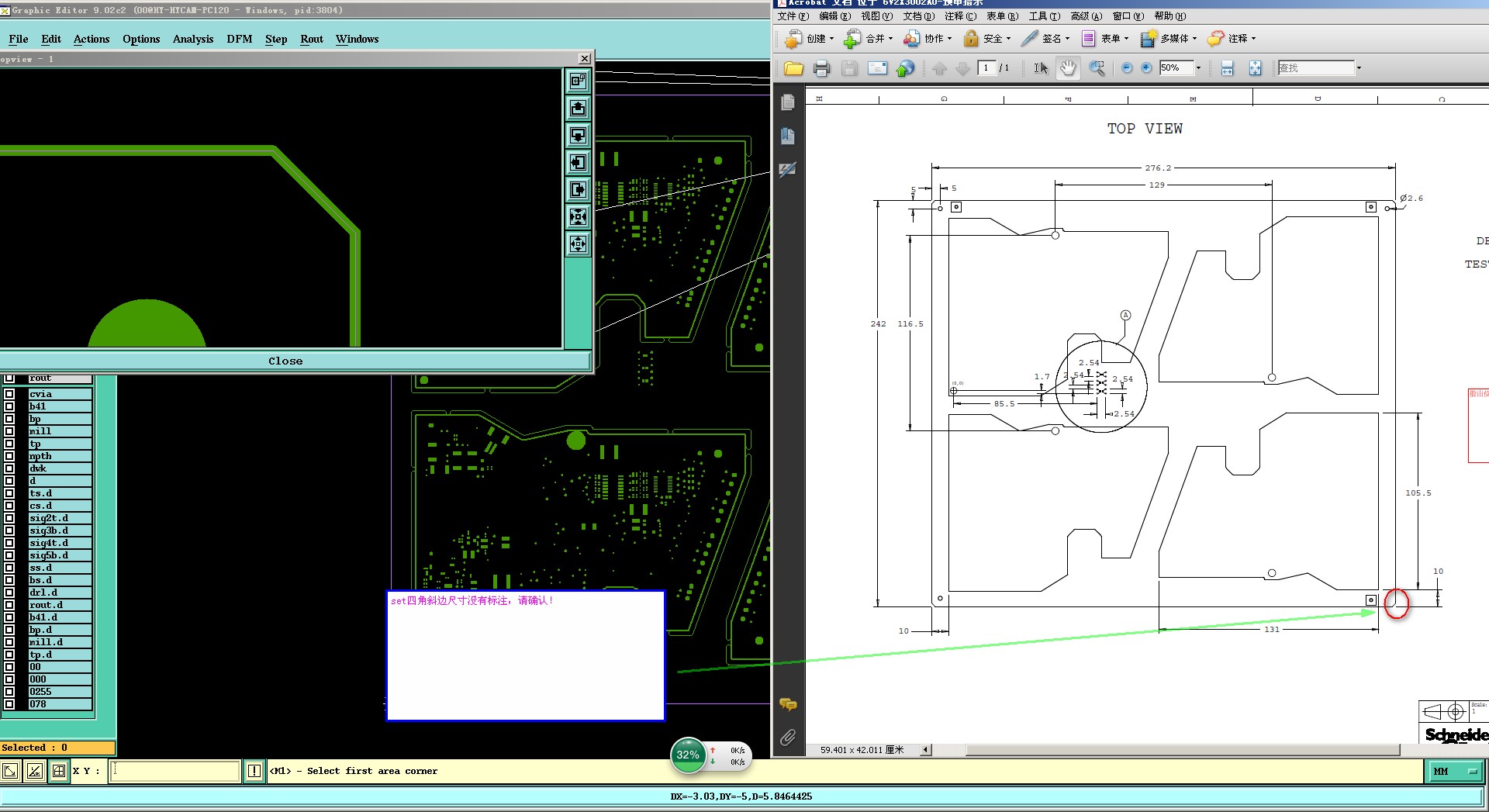1489x812 pixels.
Task: Click the page number field in Acrobat
Action: 986,68
